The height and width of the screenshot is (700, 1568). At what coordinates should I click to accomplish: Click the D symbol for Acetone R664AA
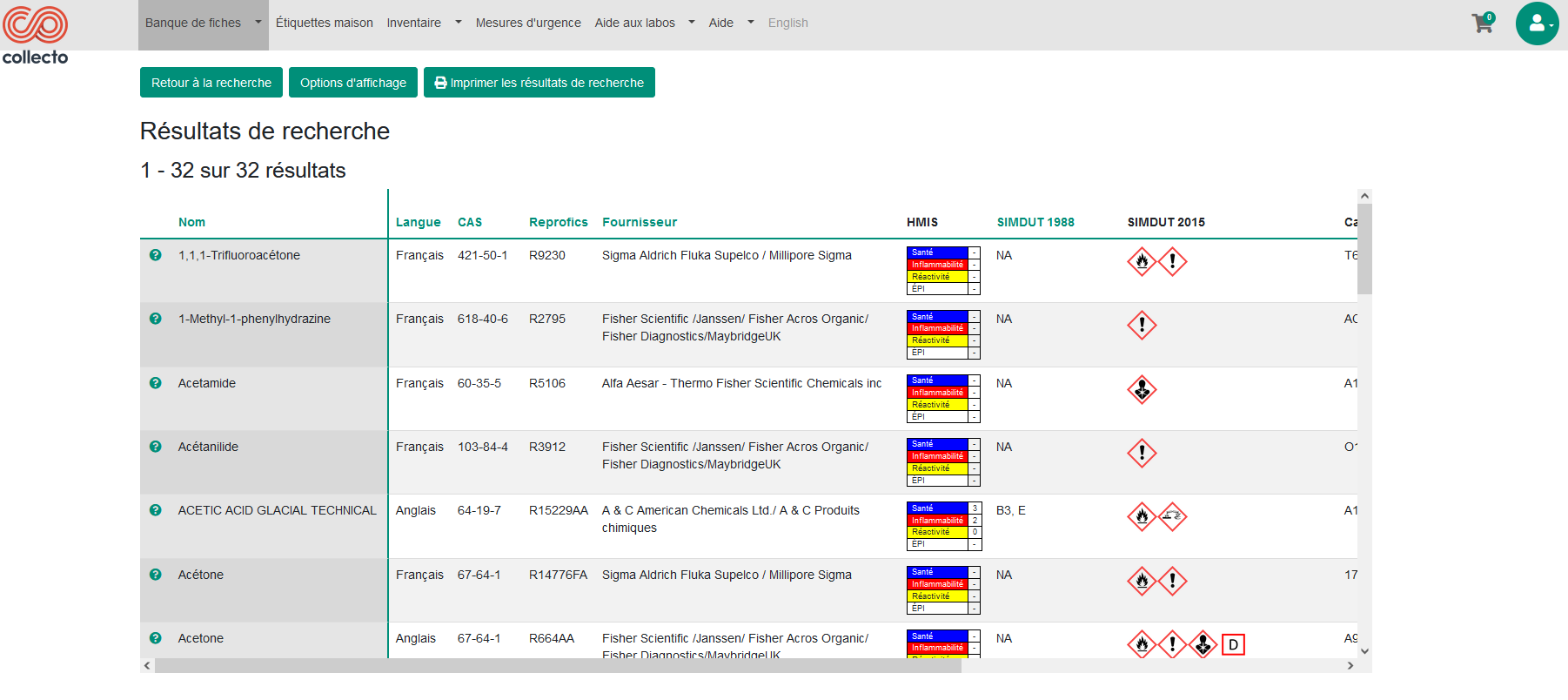click(x=1233, y=644)
